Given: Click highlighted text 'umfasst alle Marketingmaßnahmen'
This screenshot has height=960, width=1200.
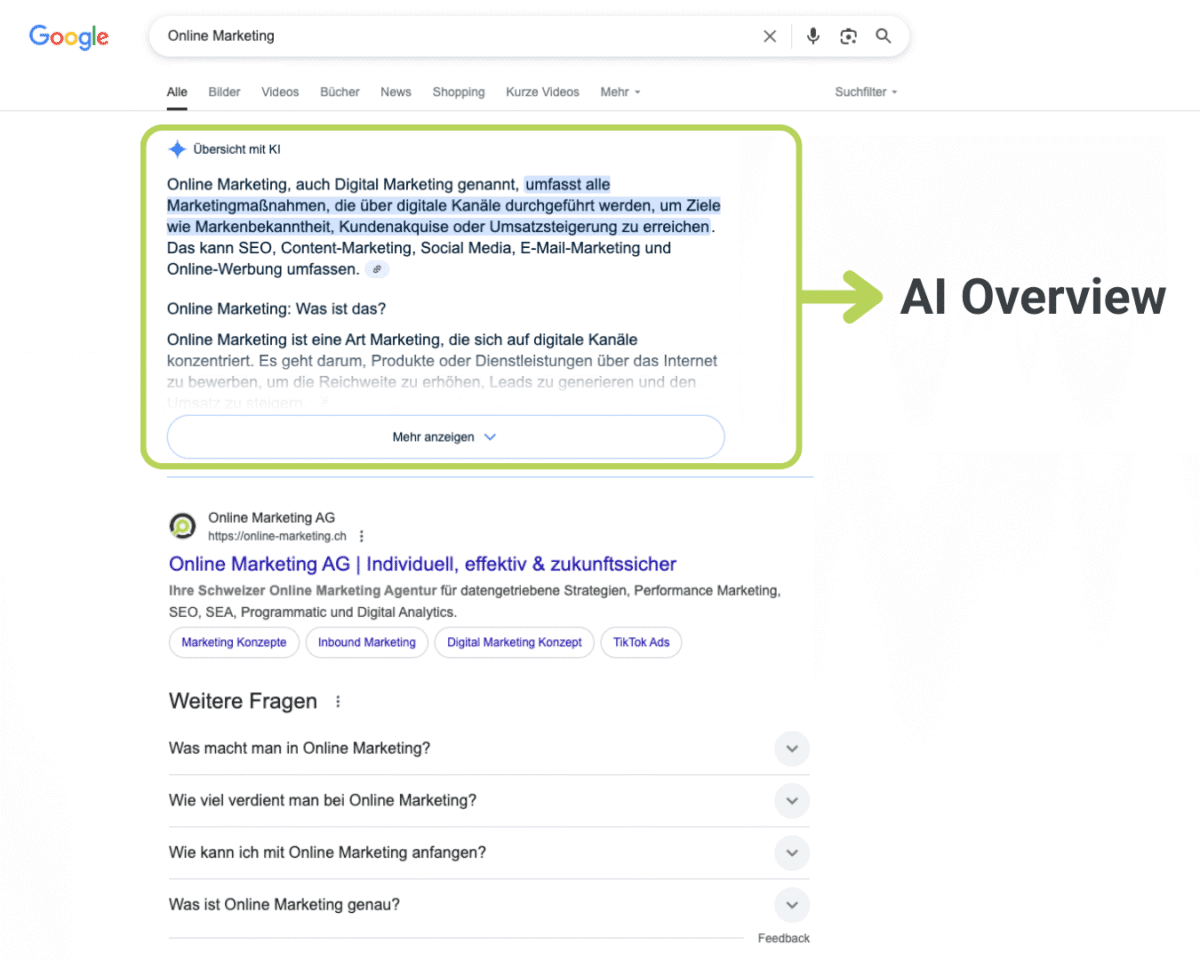Looking at the screenshot, I should [x=568, y=185].
